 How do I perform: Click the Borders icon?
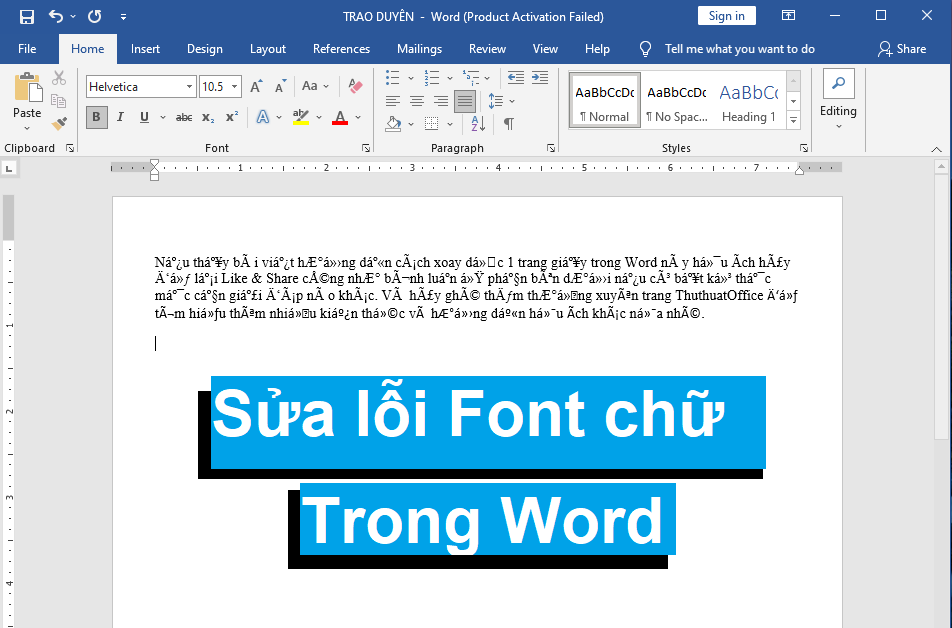(432, 124)
